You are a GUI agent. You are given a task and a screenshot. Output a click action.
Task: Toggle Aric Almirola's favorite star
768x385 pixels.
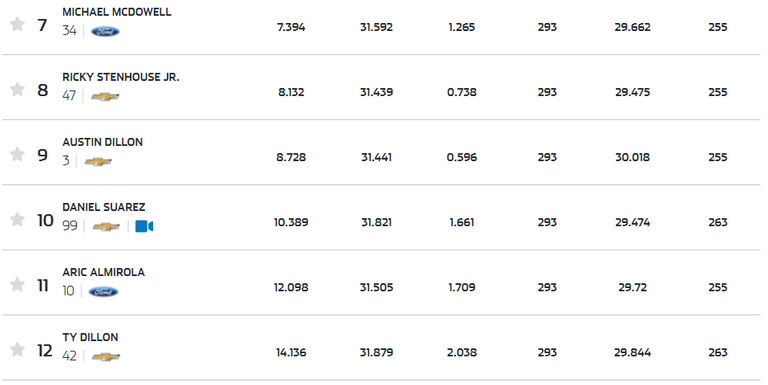pyautogui.click(x=17, y=285)
